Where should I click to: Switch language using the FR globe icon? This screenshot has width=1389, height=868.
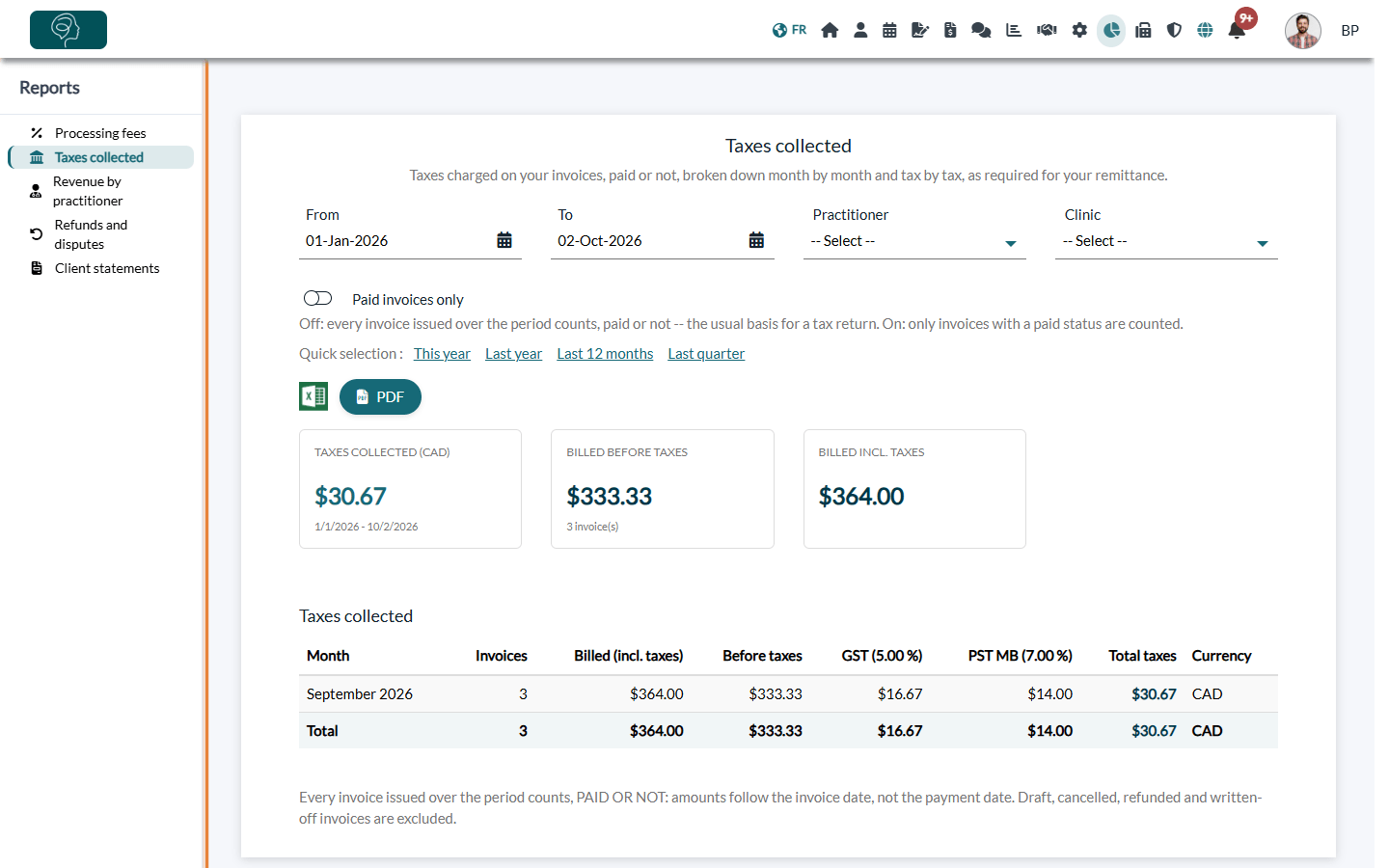pyautogui.click(x=789, y=30)
